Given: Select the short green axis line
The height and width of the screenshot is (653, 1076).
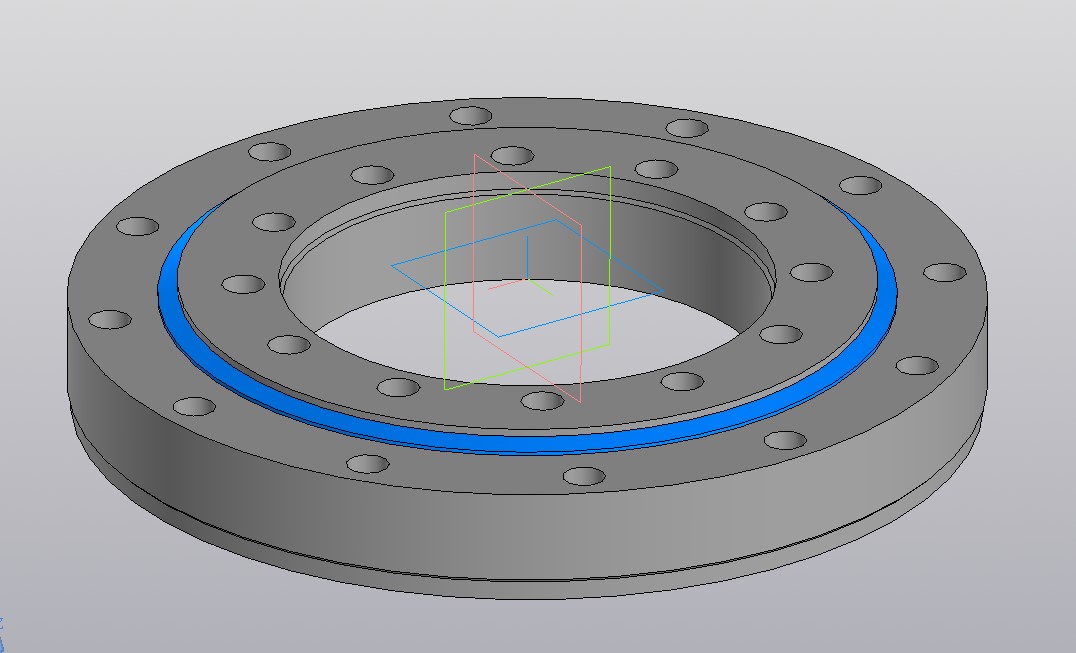Looking at the screenshot, I should point(541,287).
